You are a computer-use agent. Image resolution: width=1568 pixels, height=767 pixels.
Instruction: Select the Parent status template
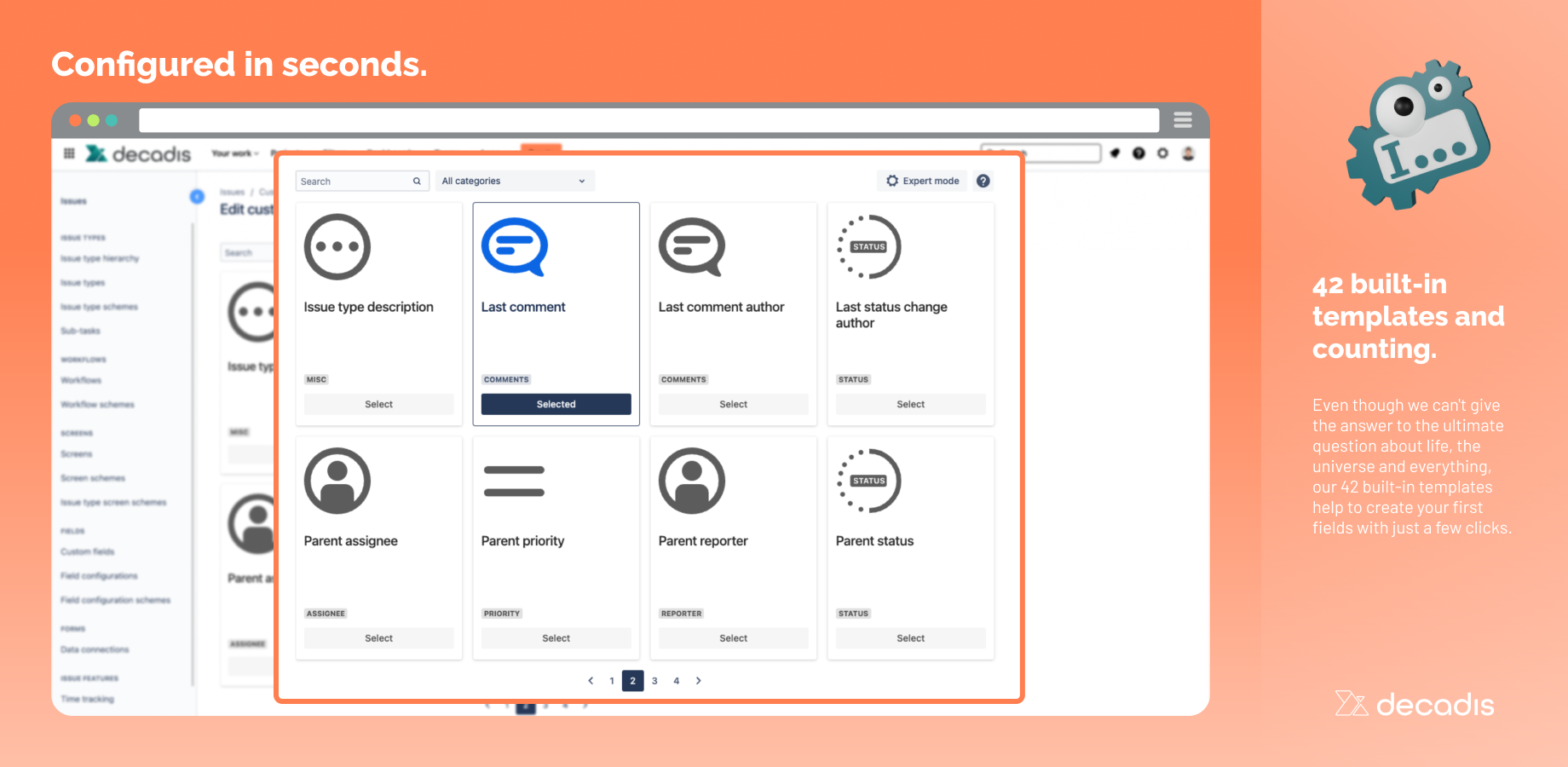click(x=910, y=638)
